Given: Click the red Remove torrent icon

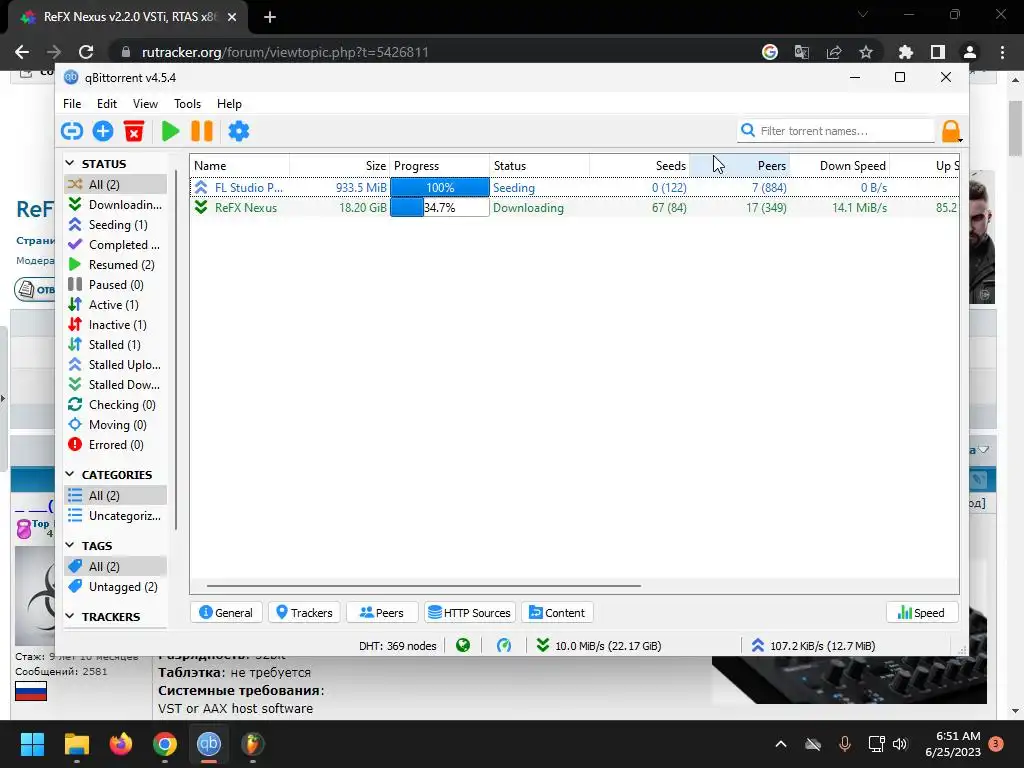Looking at the screenshot, I should [x=134, y=131].
